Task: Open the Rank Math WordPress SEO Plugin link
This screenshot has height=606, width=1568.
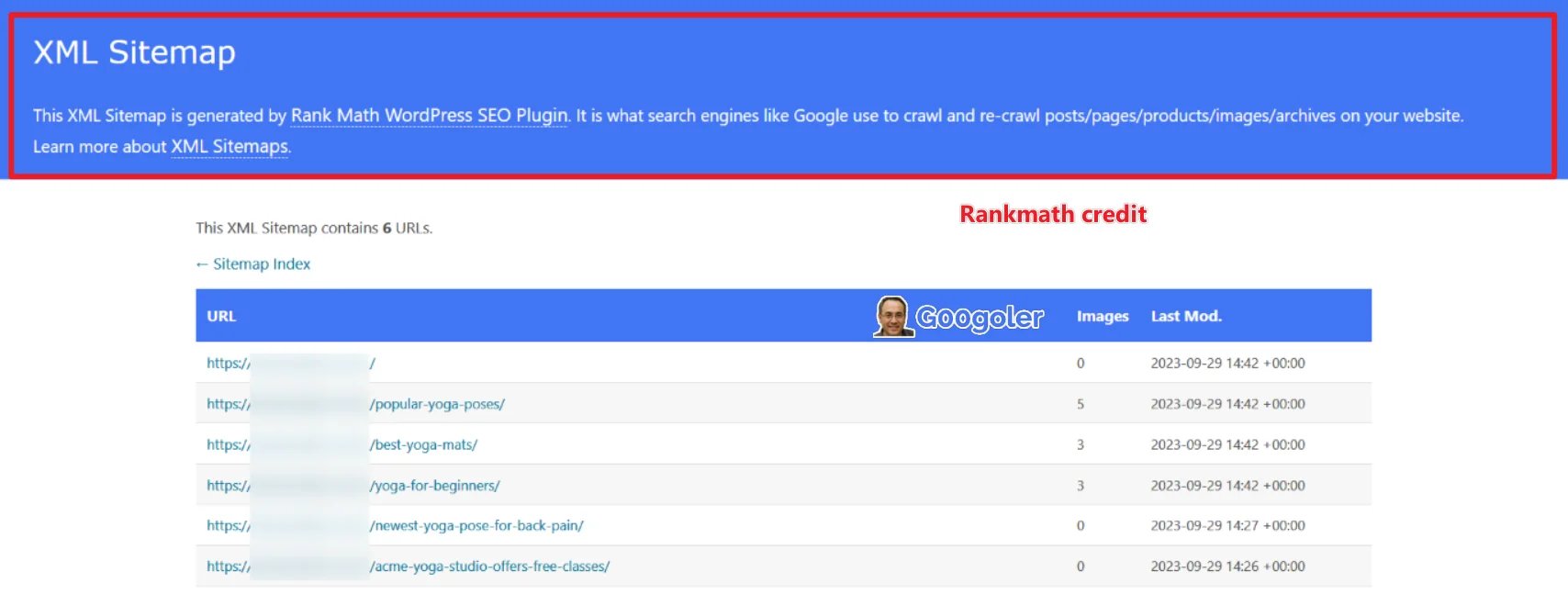Action: coord(430,116)
